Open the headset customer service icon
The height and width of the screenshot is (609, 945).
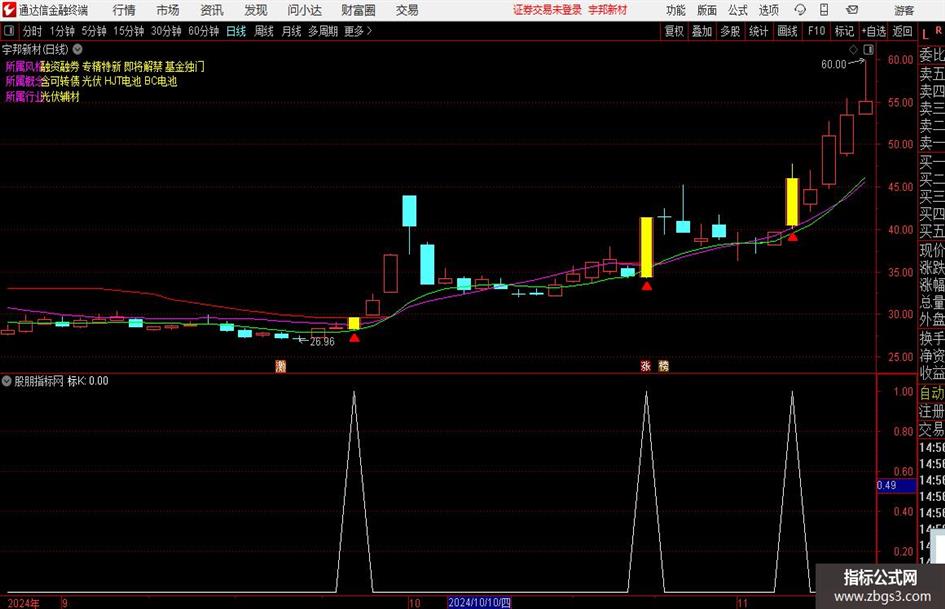pos(800,10)
